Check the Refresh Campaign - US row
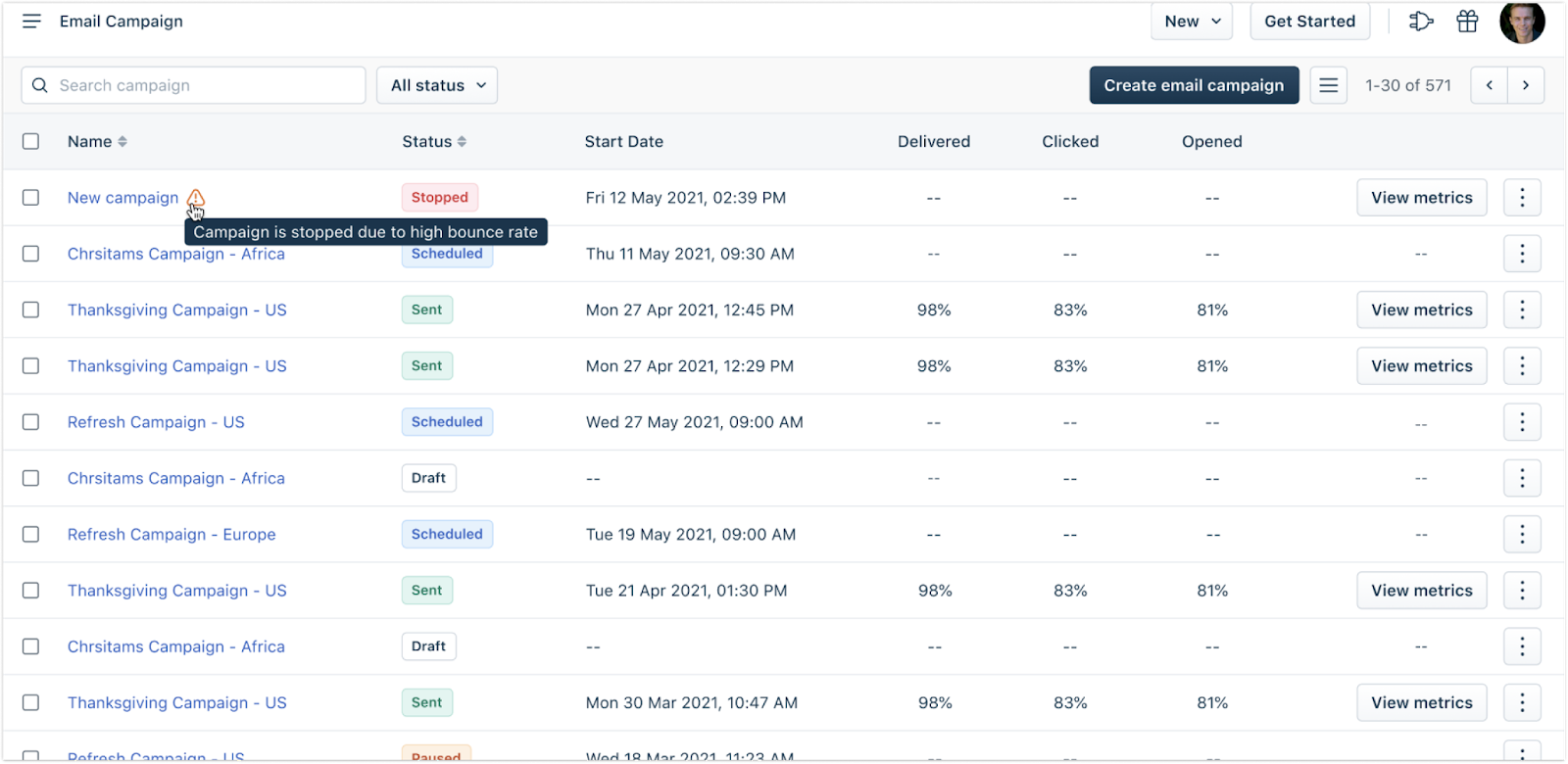Screen dimensions: 1568x764 coord(31,422)
